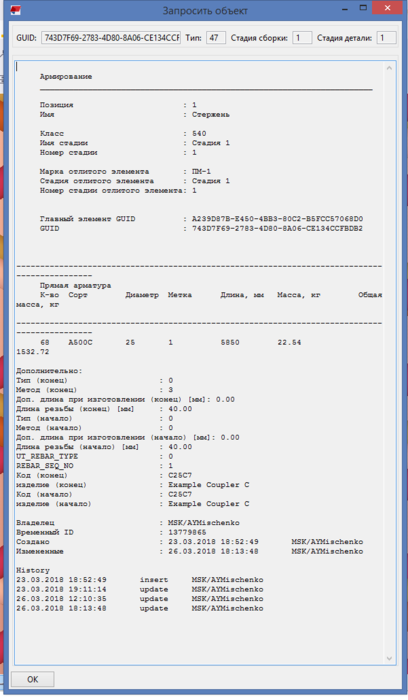Click the Армирование heading in the report

pos(66,77)
